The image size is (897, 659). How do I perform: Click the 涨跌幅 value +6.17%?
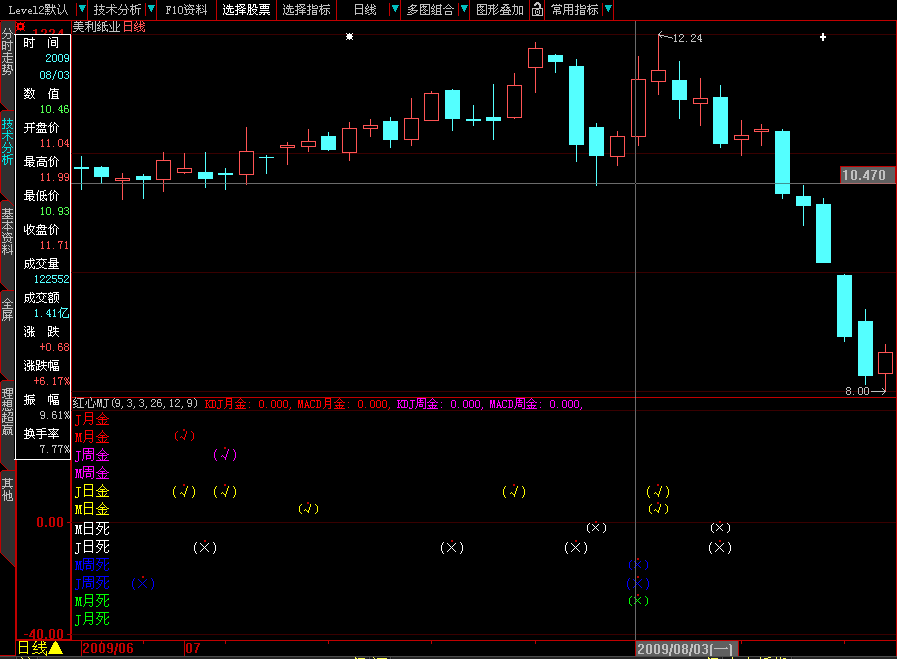point(51,381)
